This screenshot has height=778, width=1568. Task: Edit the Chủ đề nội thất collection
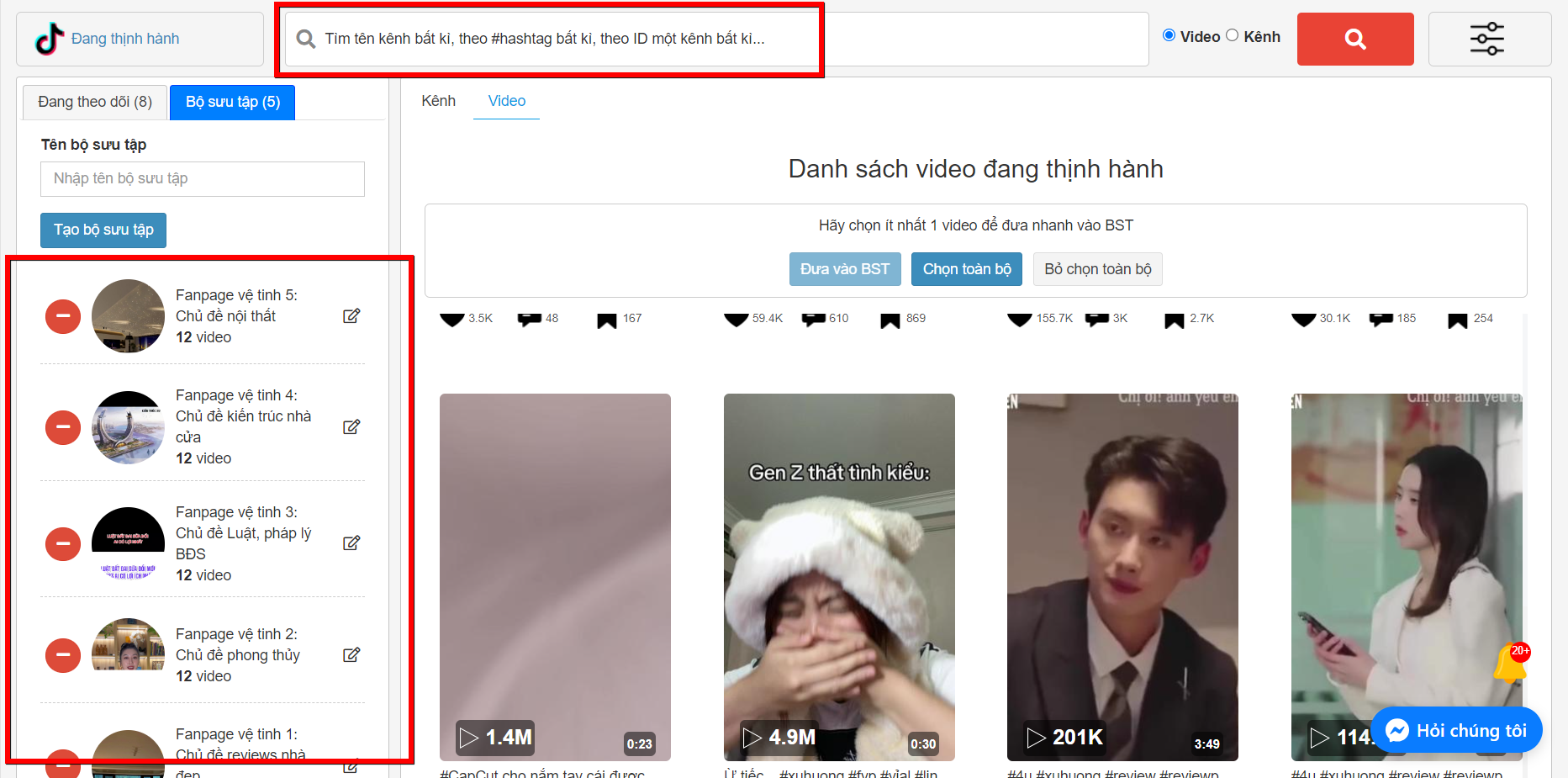pos(351,316)
